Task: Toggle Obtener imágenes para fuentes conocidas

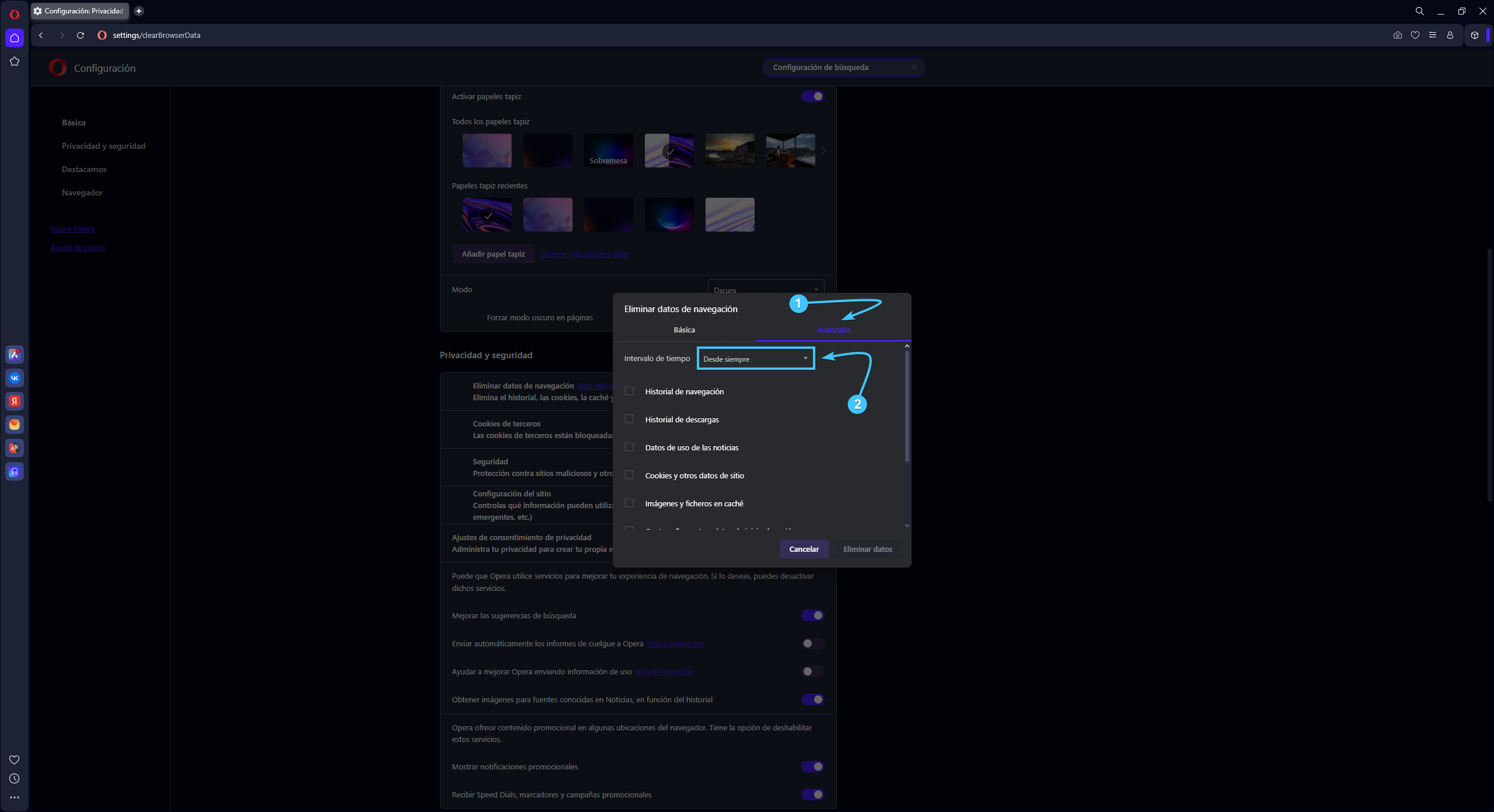Action: tap(813, 699)
